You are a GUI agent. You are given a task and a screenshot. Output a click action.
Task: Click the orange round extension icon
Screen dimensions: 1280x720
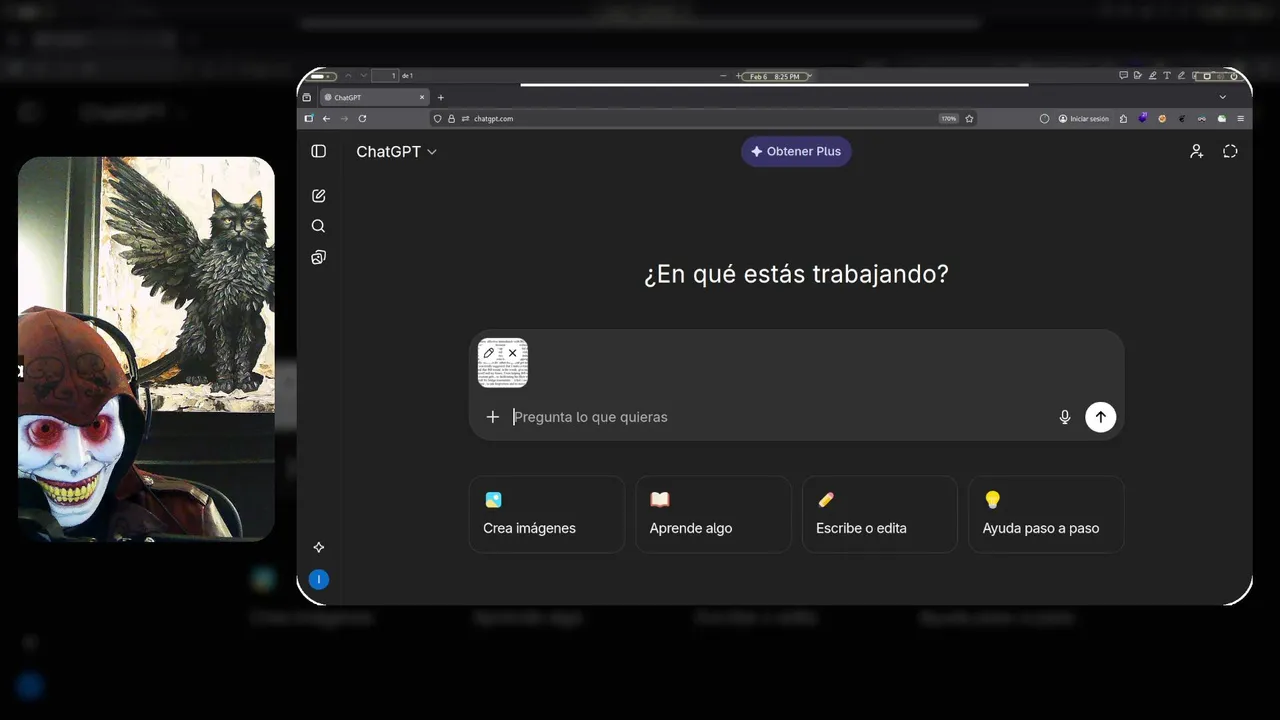pos(1162,118)
